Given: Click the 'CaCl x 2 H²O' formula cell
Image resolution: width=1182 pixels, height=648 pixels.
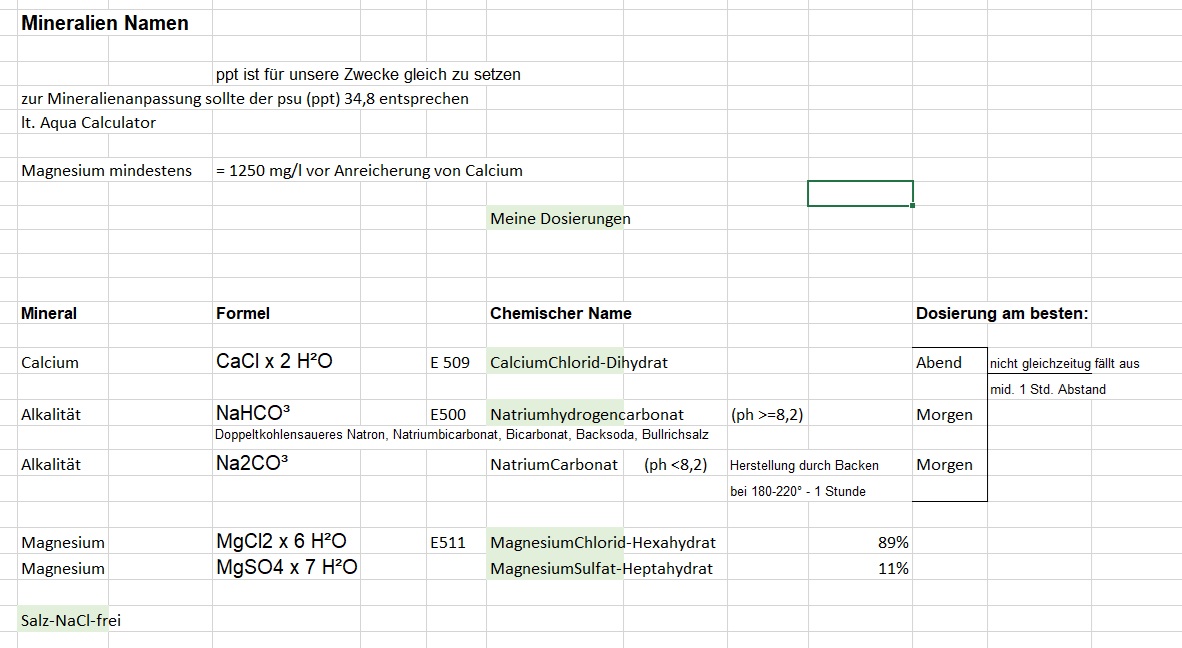Looking at the screenshot, I should click(x=274, y=361).
